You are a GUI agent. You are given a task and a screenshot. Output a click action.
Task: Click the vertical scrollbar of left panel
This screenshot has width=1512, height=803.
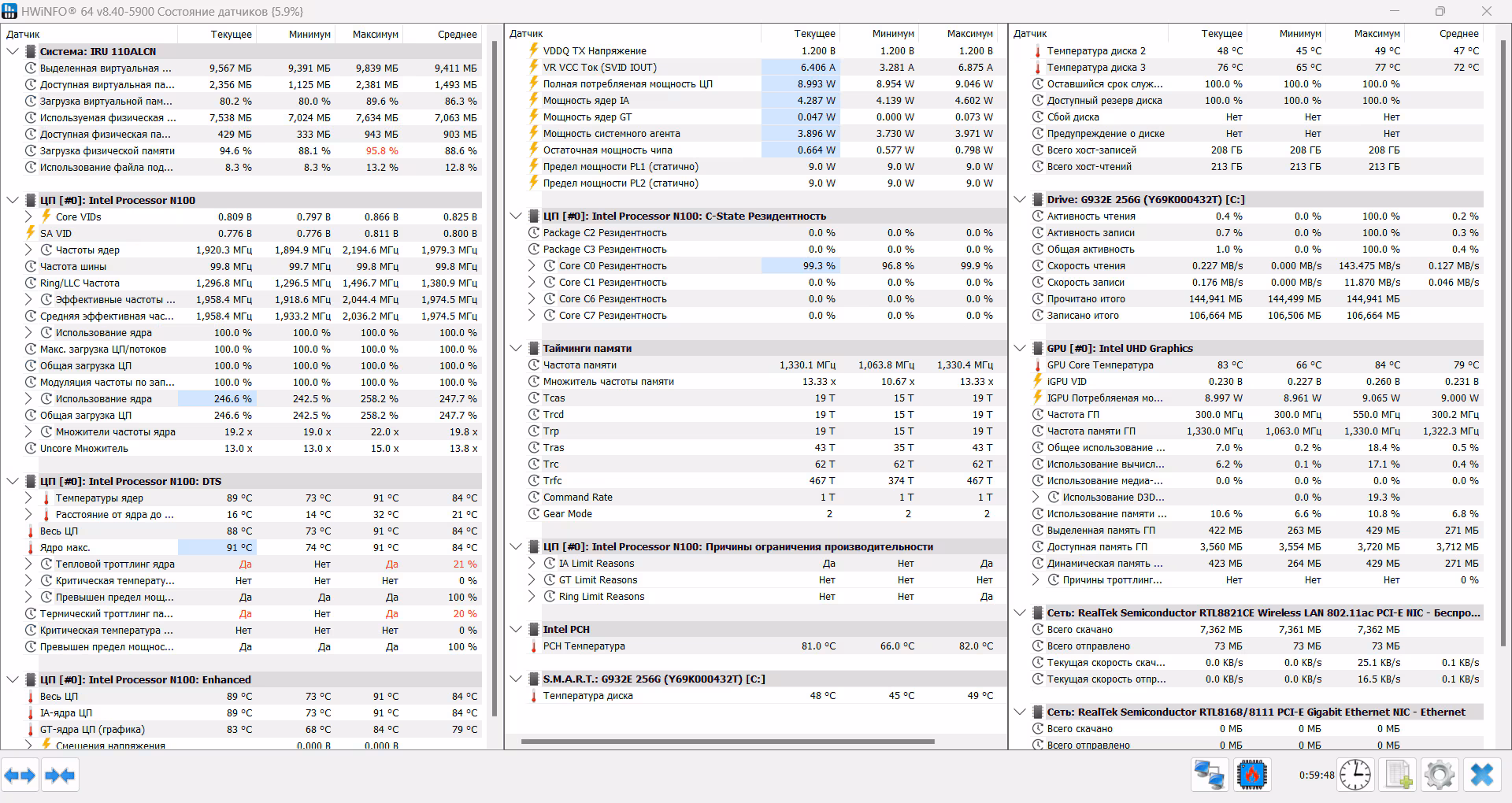(495, 378)
